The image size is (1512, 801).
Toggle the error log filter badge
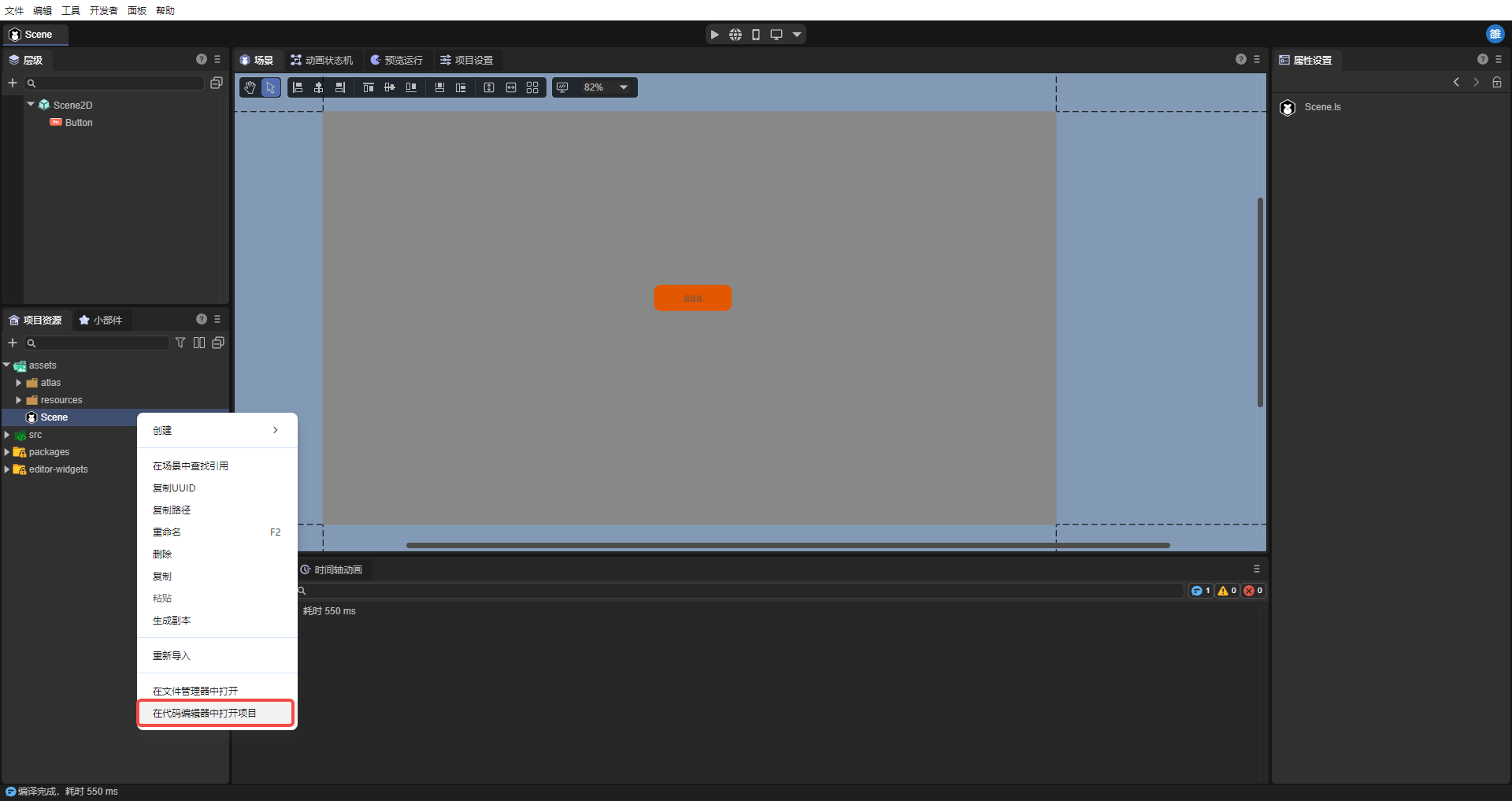(x=1253, y=591)
